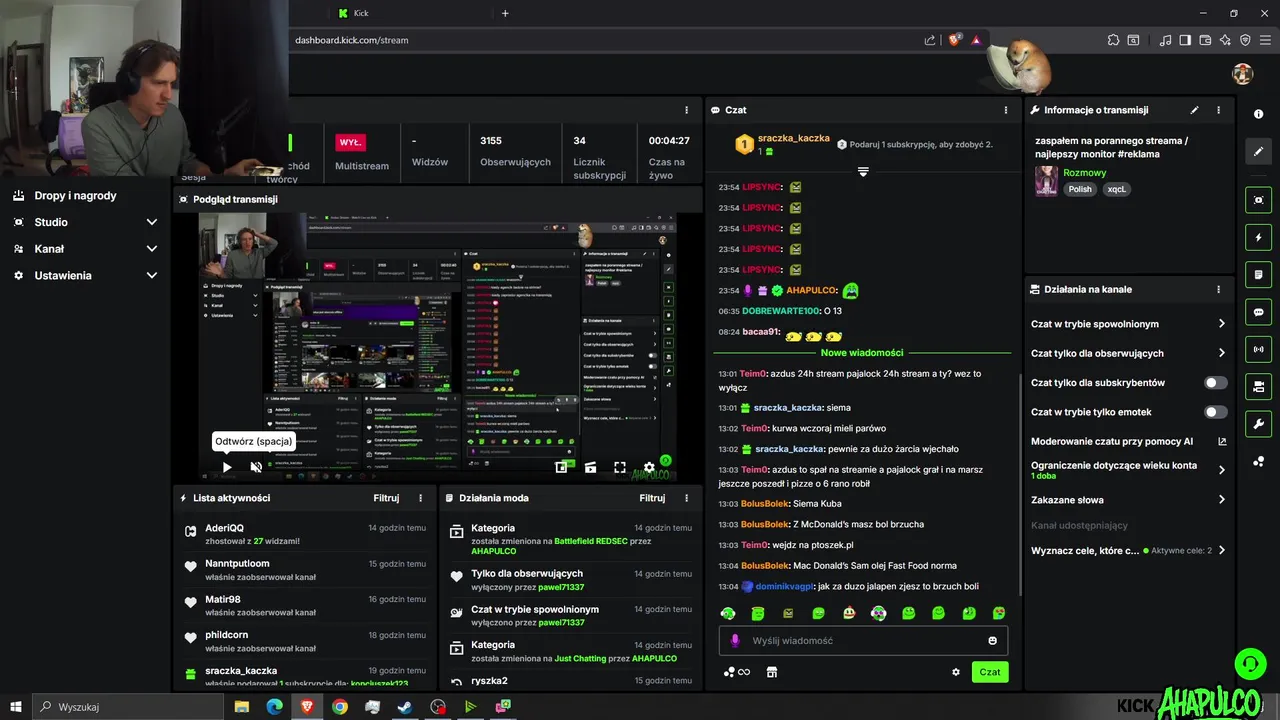
Task: Open sraczka_kaczka top gifter name
Action: click(x=793, y=138)
